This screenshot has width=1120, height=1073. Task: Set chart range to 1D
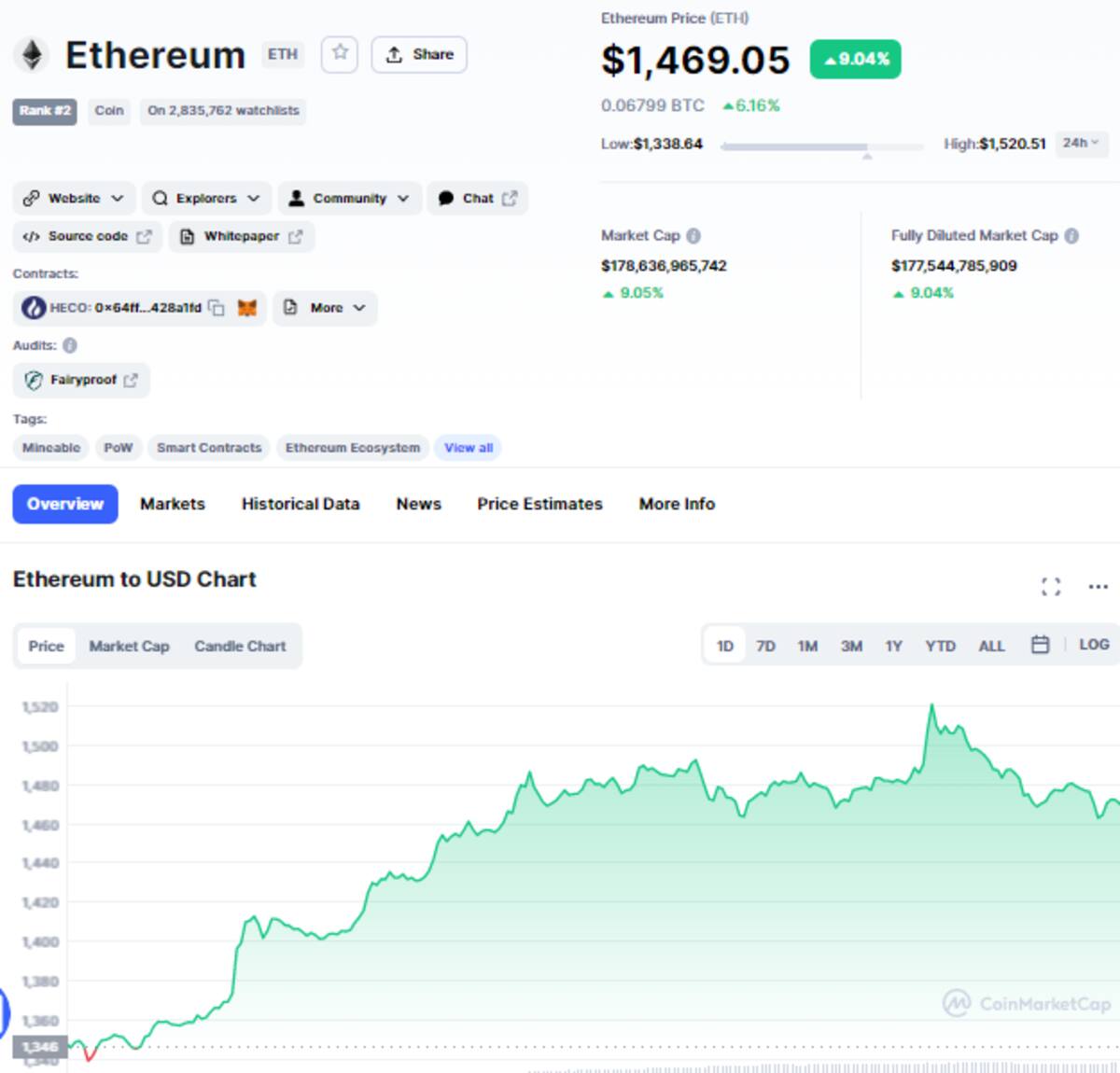725,646
